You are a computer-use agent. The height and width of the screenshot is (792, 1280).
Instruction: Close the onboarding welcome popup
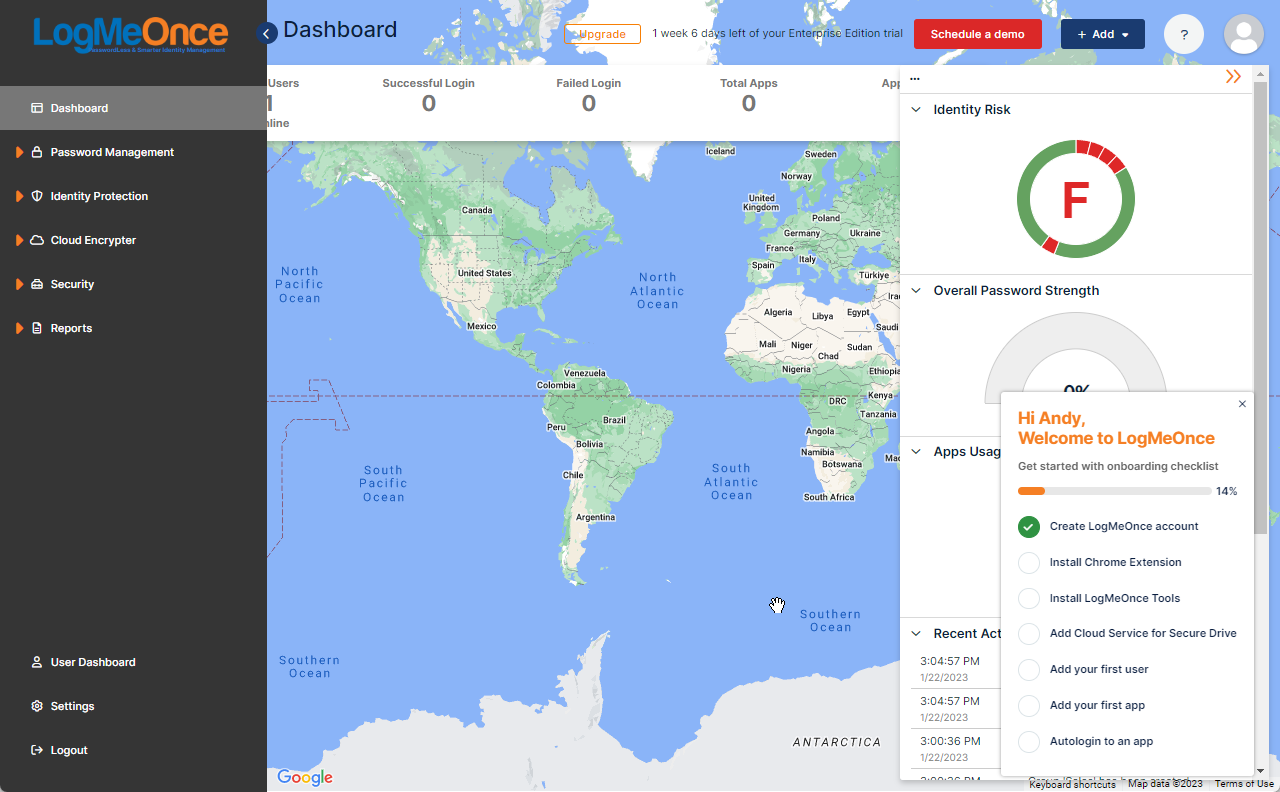point(1242,404)
